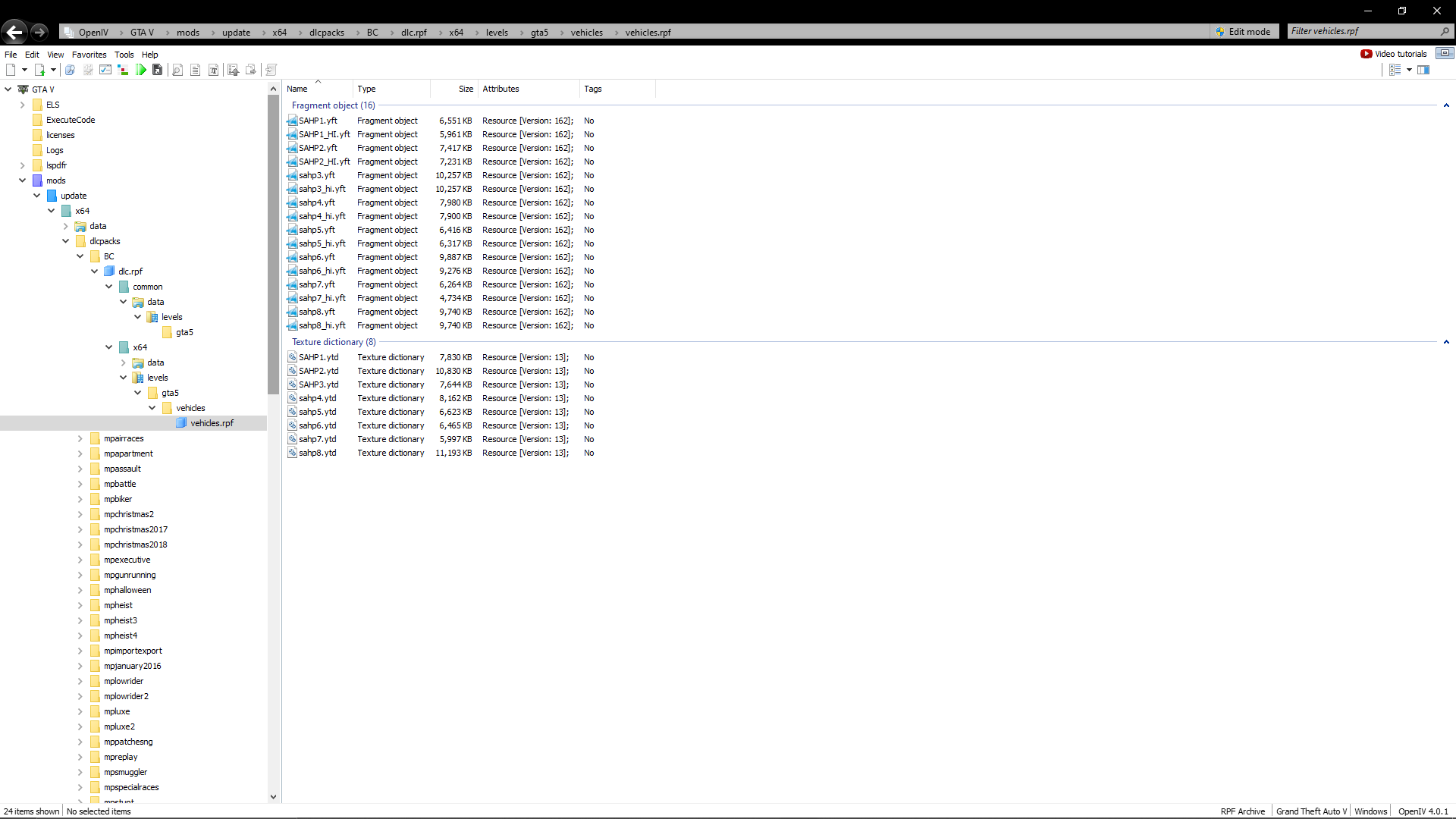Click the blue magnifier search toolbar icon
Viewport: 1456px width, 819px height.
[x=70, y=70]
